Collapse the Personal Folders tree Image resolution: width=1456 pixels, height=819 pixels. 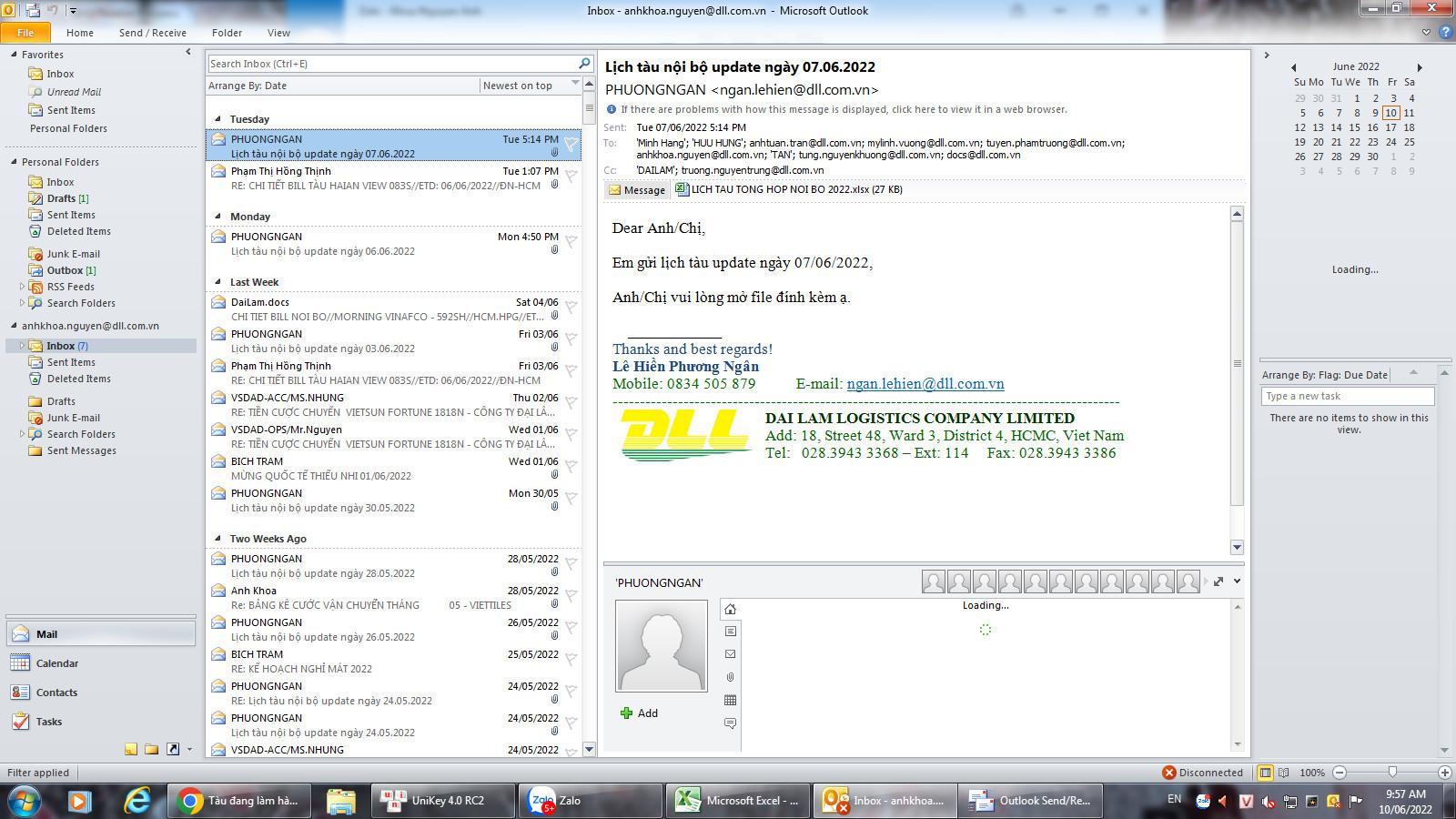(14, 162)
